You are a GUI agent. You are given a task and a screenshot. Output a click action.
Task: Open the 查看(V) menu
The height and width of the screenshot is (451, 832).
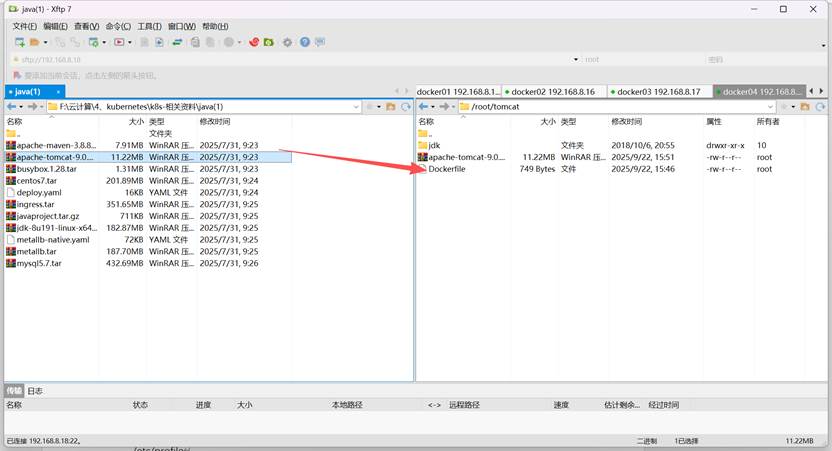click(x=86, y=26)
